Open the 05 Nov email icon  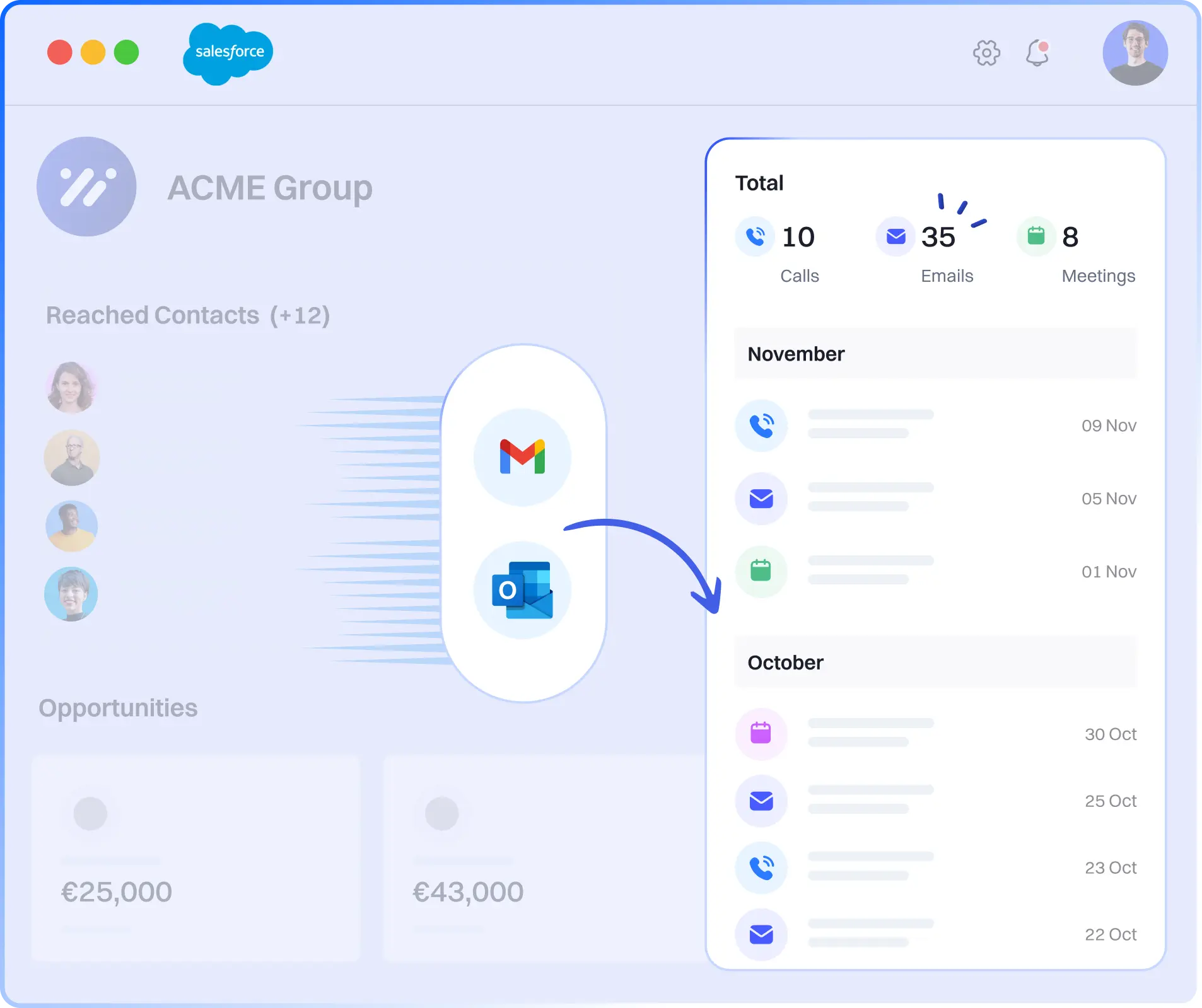[x=761, y=499]
